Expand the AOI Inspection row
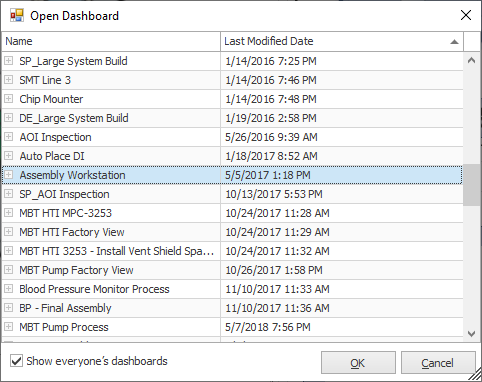The image size is (482, 382). click(8, 137)
